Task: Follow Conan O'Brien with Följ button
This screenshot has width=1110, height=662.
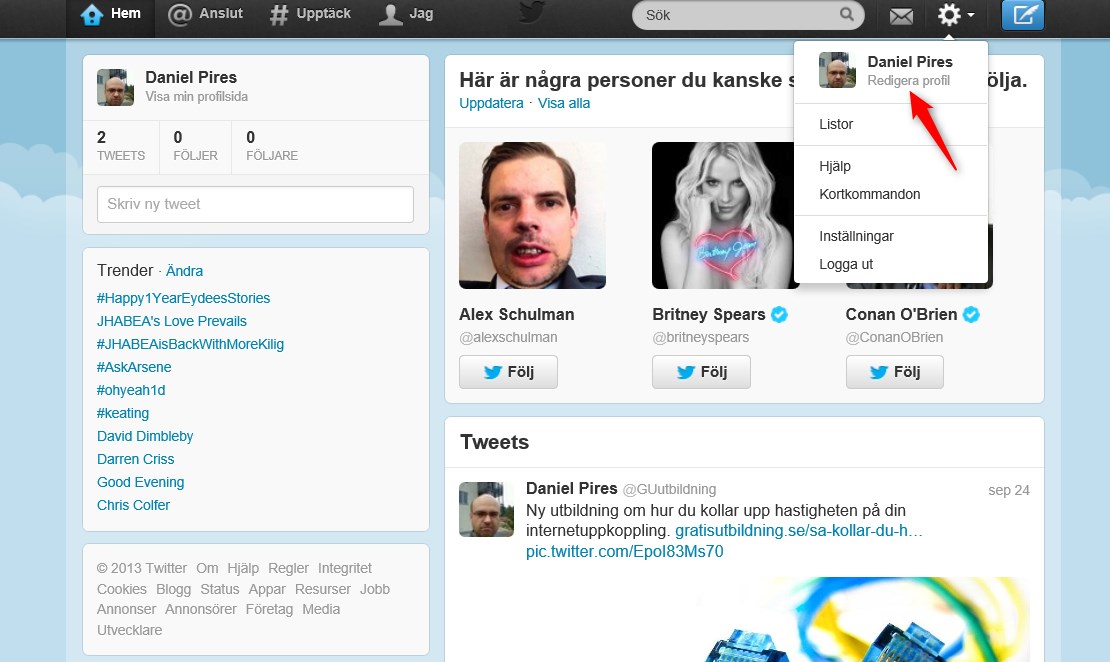Action: pyautogui.click(x=894, y=372)
